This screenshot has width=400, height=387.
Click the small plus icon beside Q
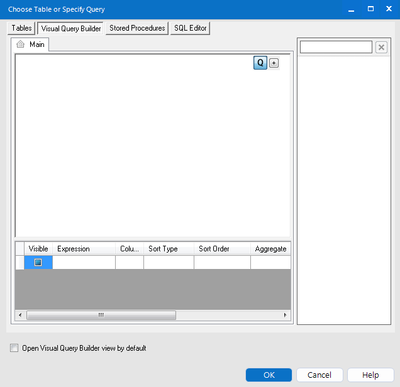pos(274,63)
